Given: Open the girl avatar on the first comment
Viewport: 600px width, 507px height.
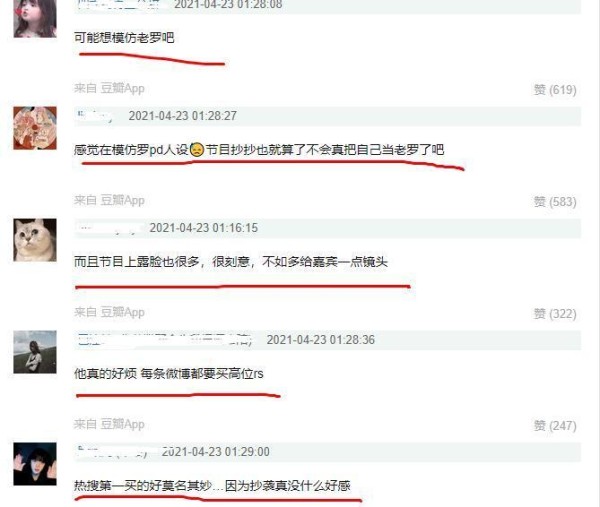Looking at the screenshot, I should tap(35, 19).
